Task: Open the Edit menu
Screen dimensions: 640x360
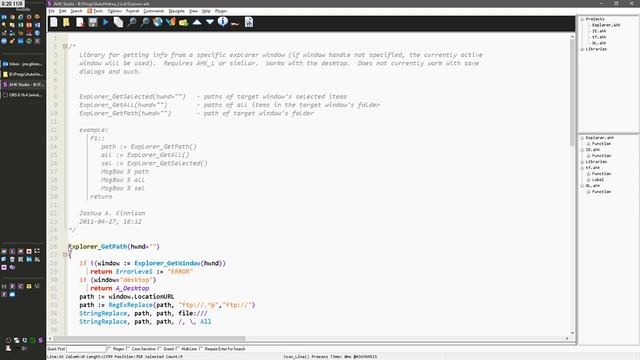Action: click(62, 11)
